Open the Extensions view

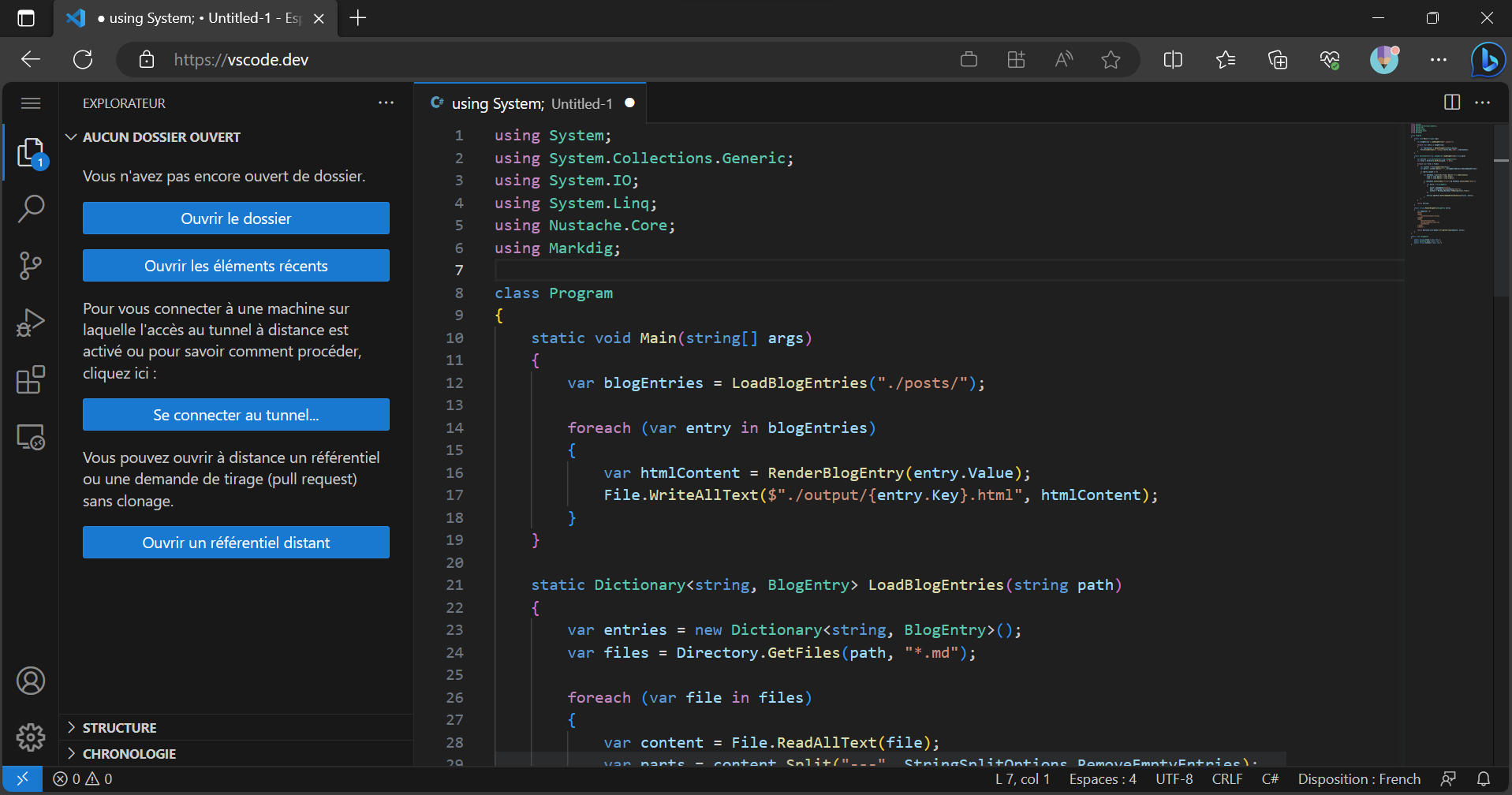pyautogui.click(x=30, y=379)
